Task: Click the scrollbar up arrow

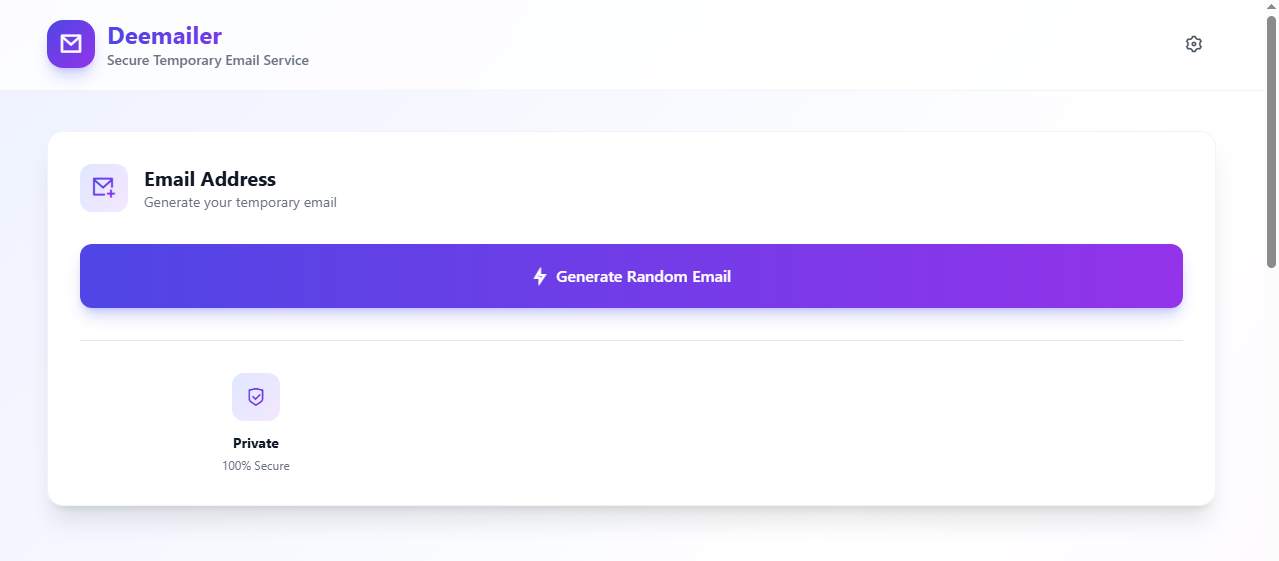Action: [1272, 6]
